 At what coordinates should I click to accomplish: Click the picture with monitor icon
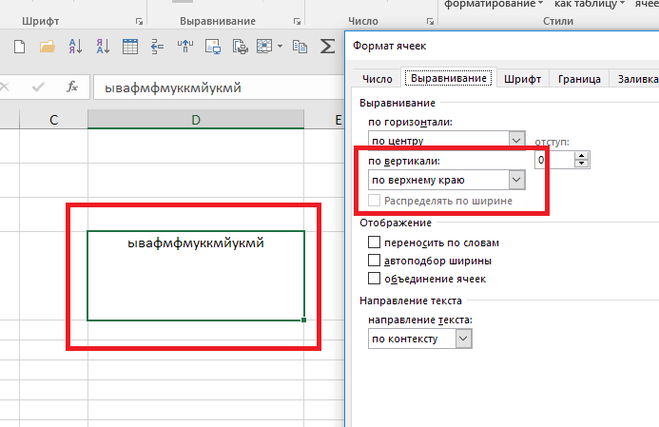pos(213,46)
